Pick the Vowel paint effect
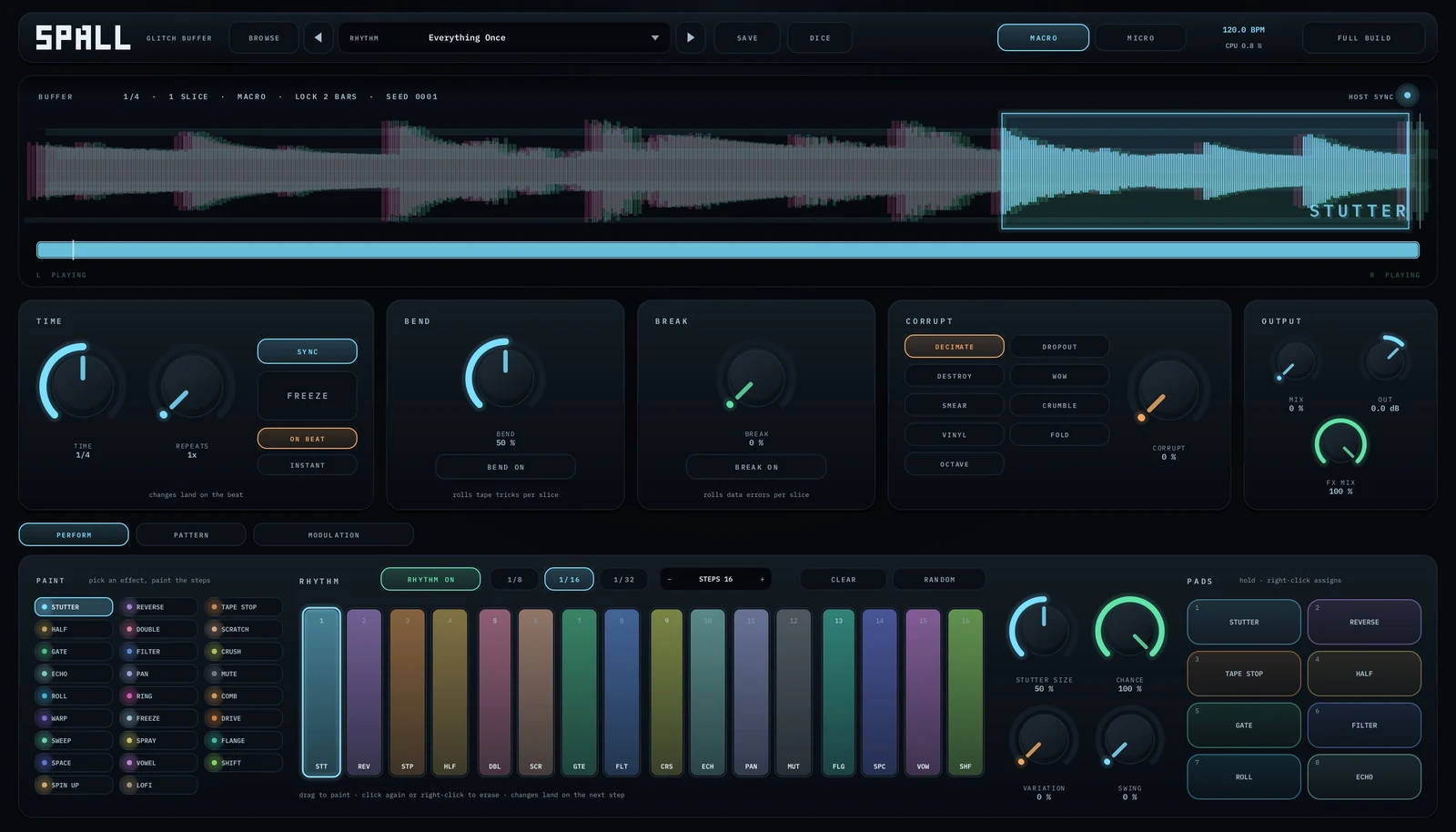Screen dimensions: 1456x832 click(x=158, y=763)
